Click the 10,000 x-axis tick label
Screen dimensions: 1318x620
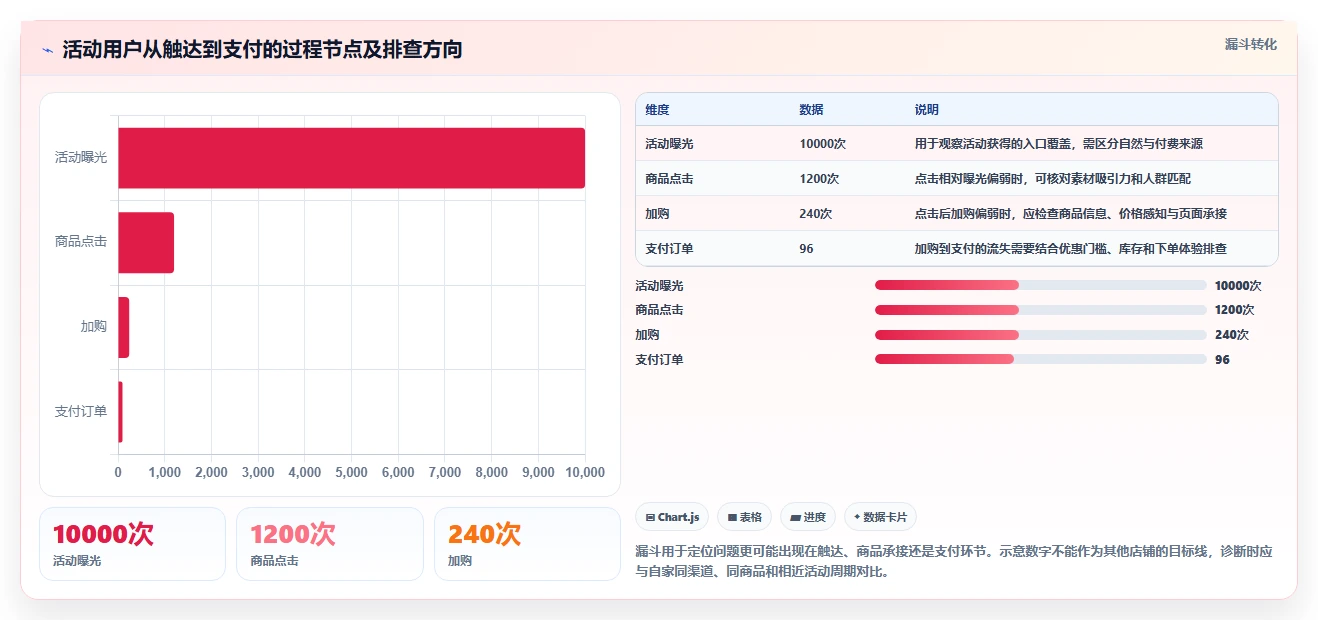click(585, 473)
